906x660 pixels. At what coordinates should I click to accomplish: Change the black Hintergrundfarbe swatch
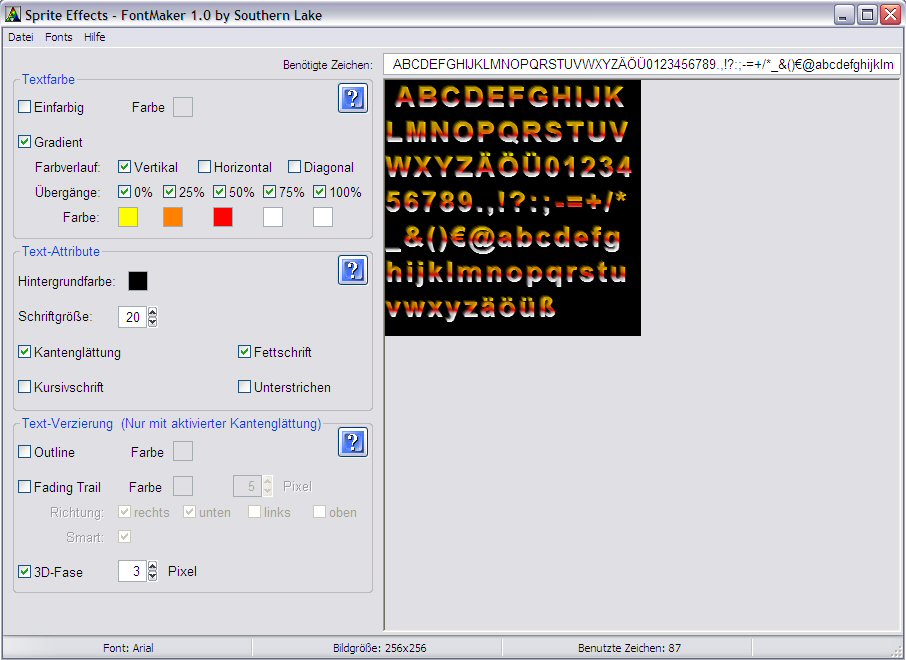(x=138, y=281)
